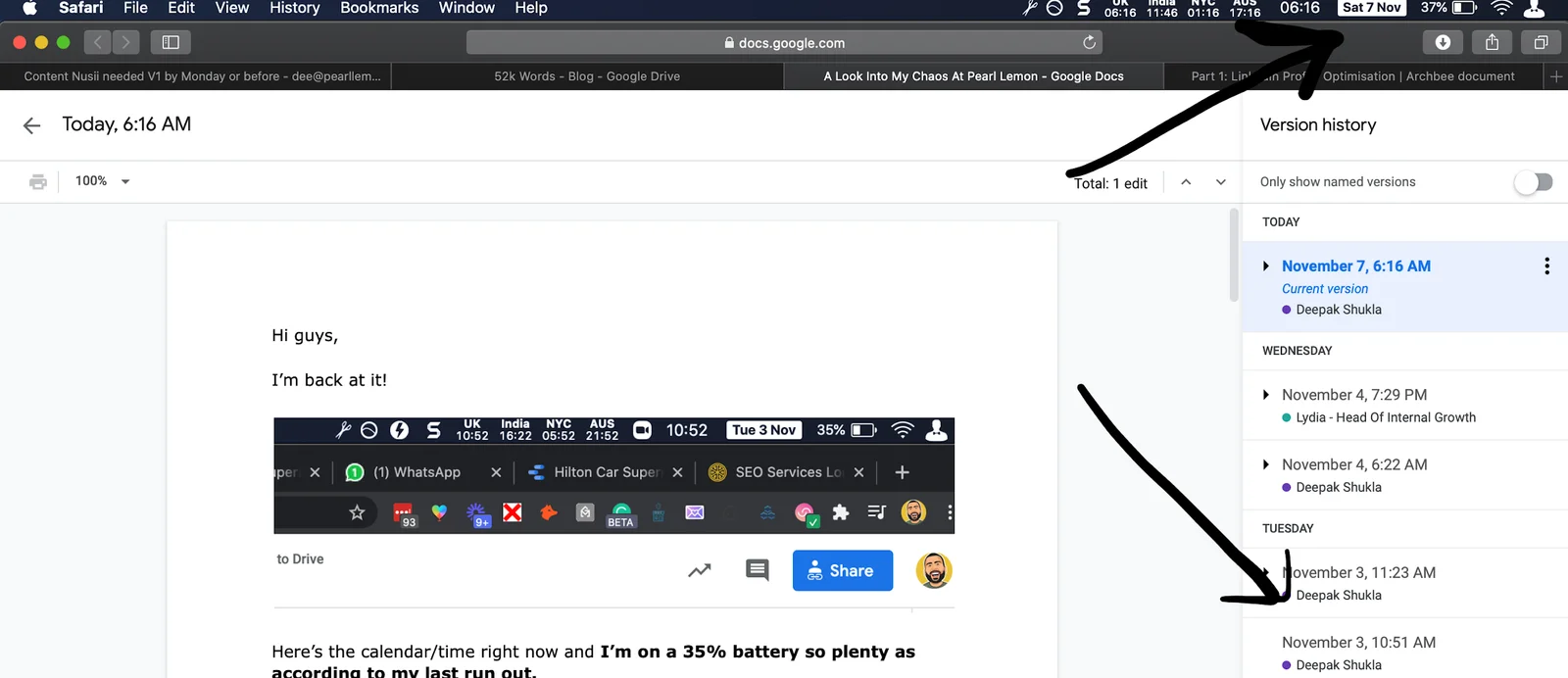Open the Bookmarks menu in menu bar
Screen dimensions: 1568x678
[379, 8]
